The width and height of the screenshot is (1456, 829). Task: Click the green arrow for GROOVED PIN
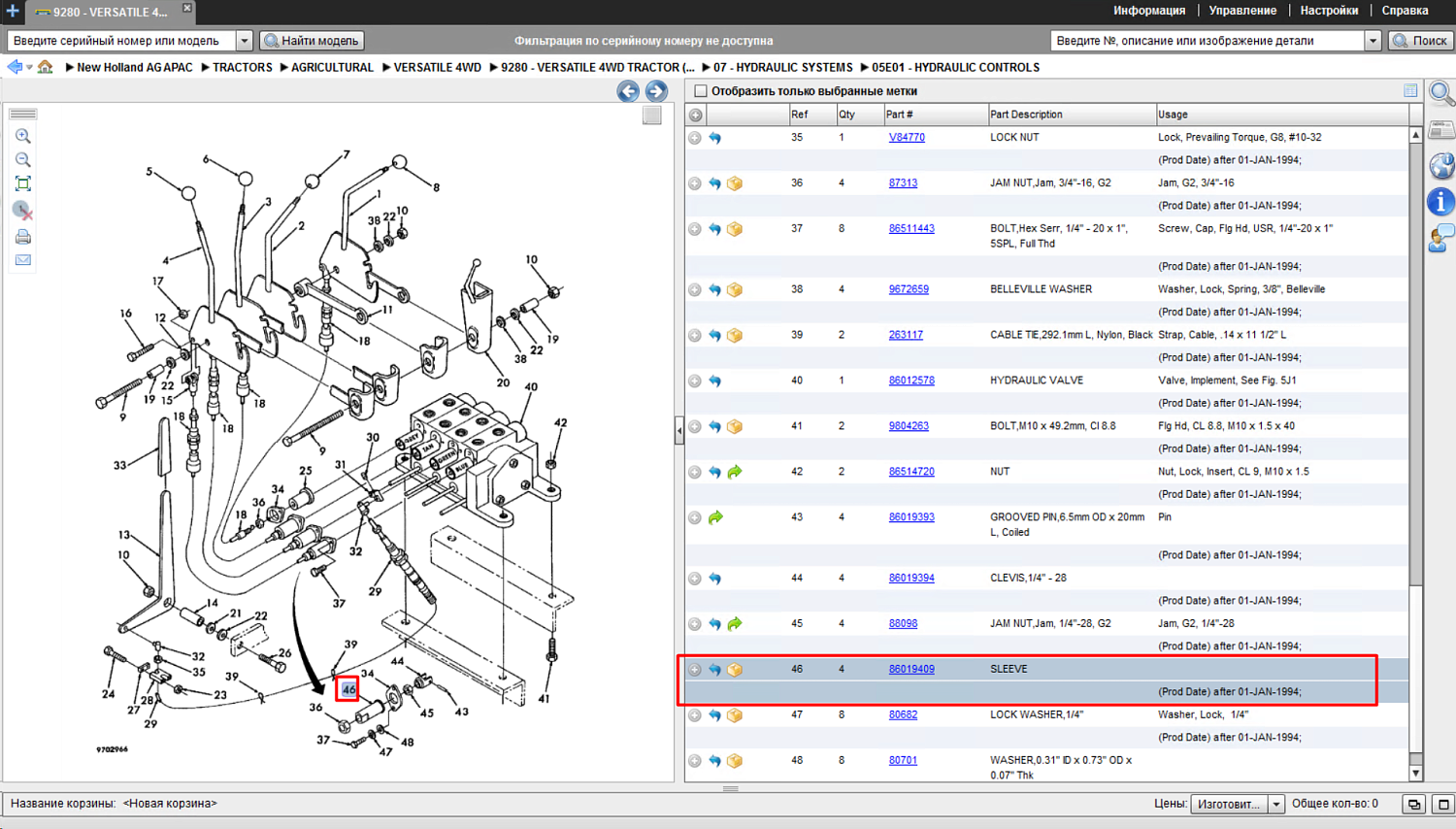(x=715, y=517)
